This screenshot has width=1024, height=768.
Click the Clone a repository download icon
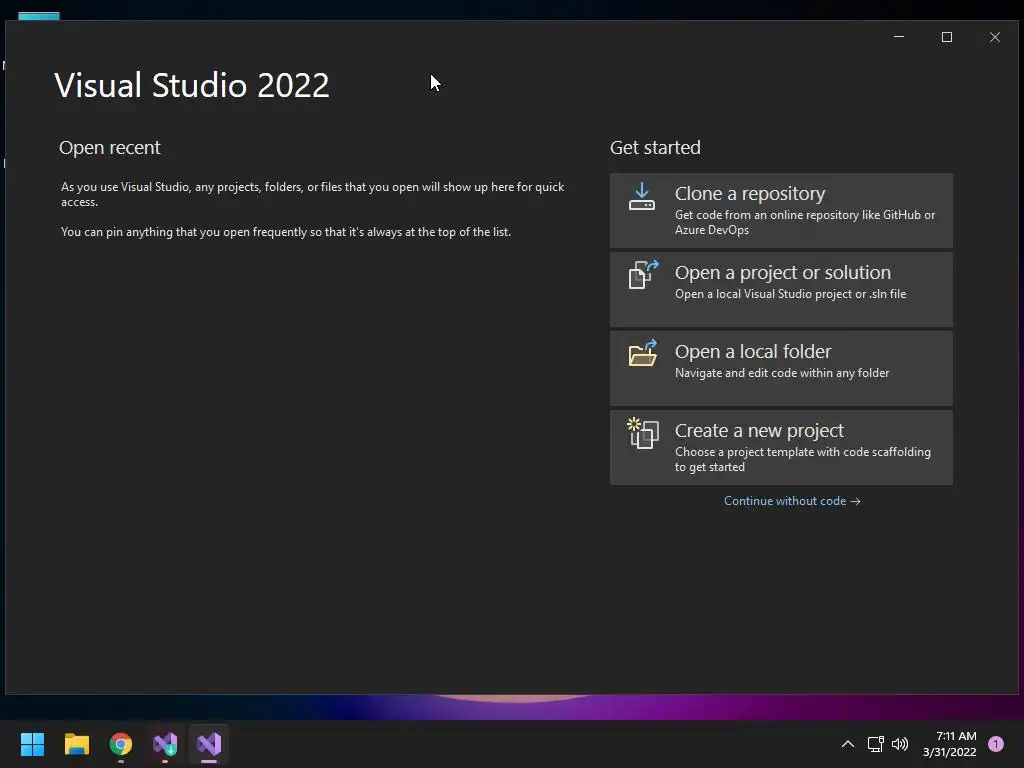(x=641, y=197)
